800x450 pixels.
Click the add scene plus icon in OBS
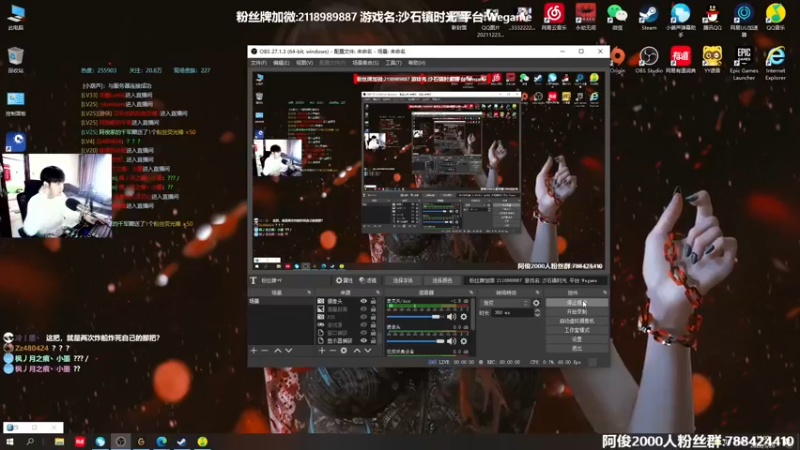[254, 351]
